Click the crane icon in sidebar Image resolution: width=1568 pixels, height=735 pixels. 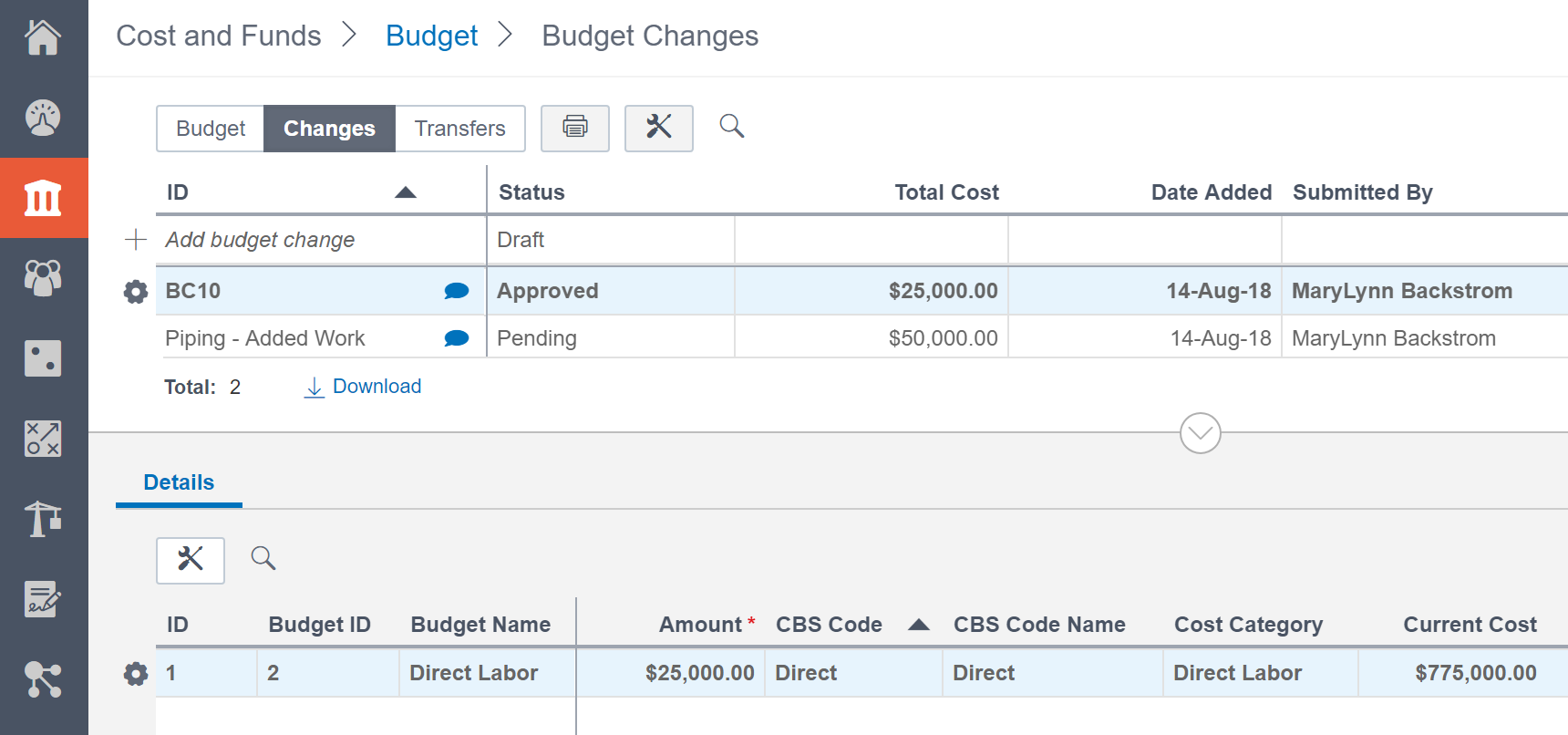coord(43,519)
